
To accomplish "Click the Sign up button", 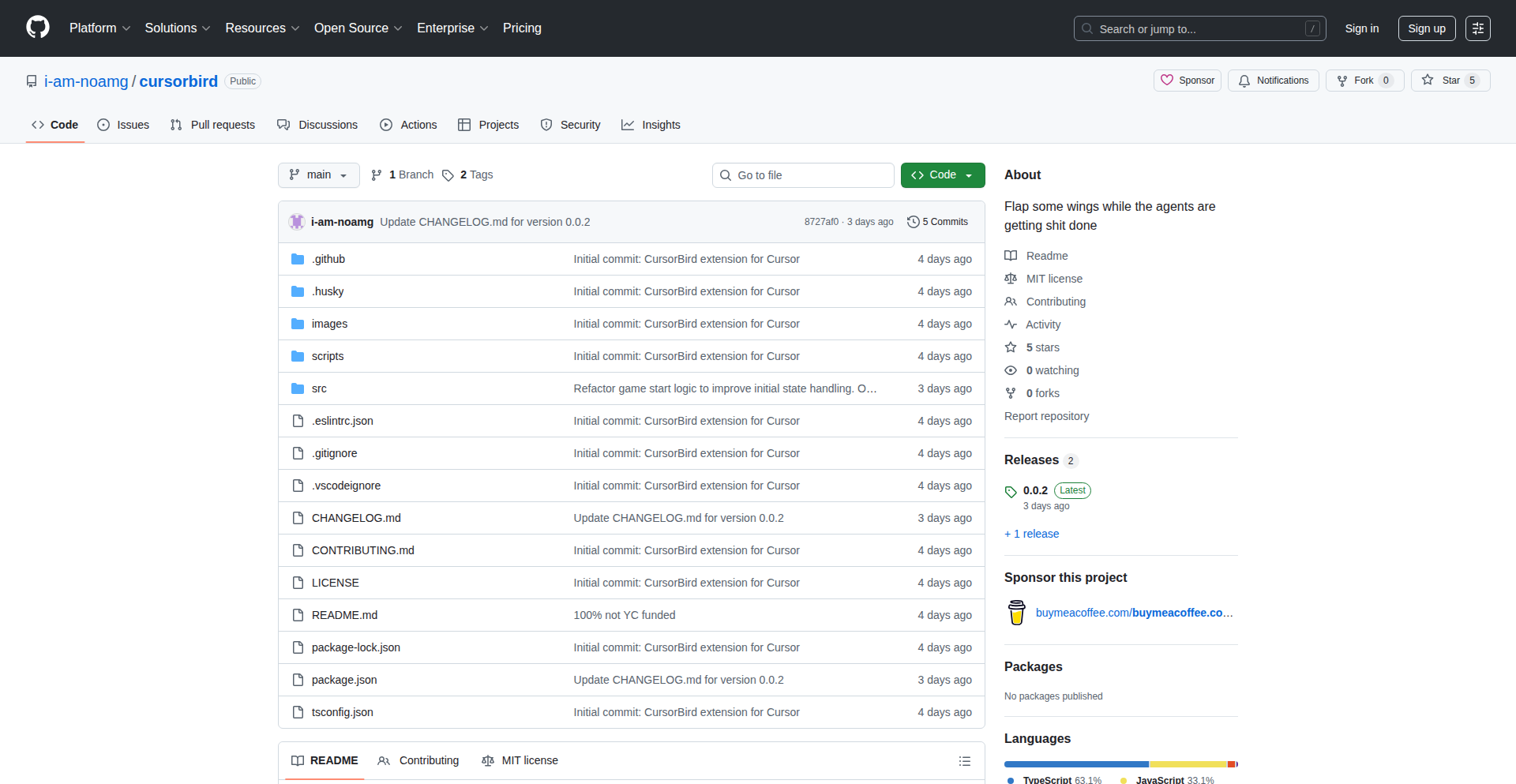I will click(1426, 28).
